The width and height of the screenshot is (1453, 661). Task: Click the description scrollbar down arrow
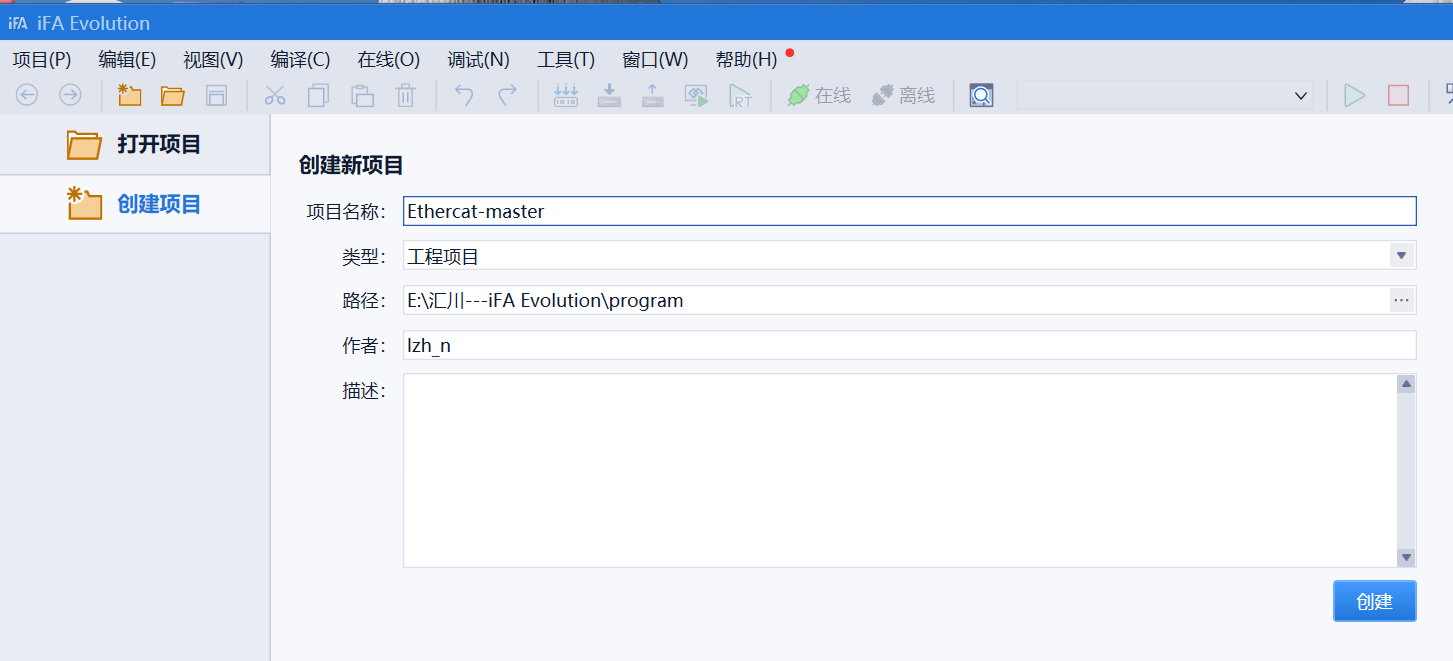coord(1406,557)
